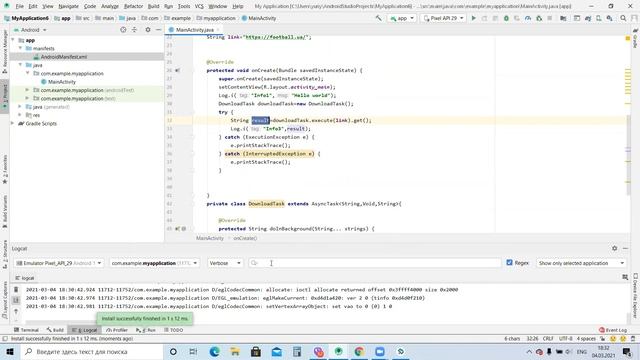Open the Verbose log level dropdown
The image size is (640, 360).
coord(225,263)
